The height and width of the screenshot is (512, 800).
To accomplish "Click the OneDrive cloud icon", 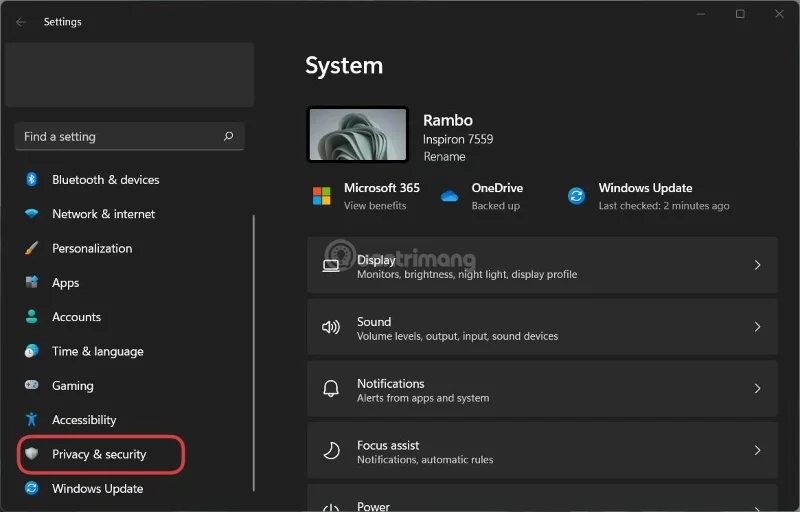I will pyautogui.click(x=449, y=196).
